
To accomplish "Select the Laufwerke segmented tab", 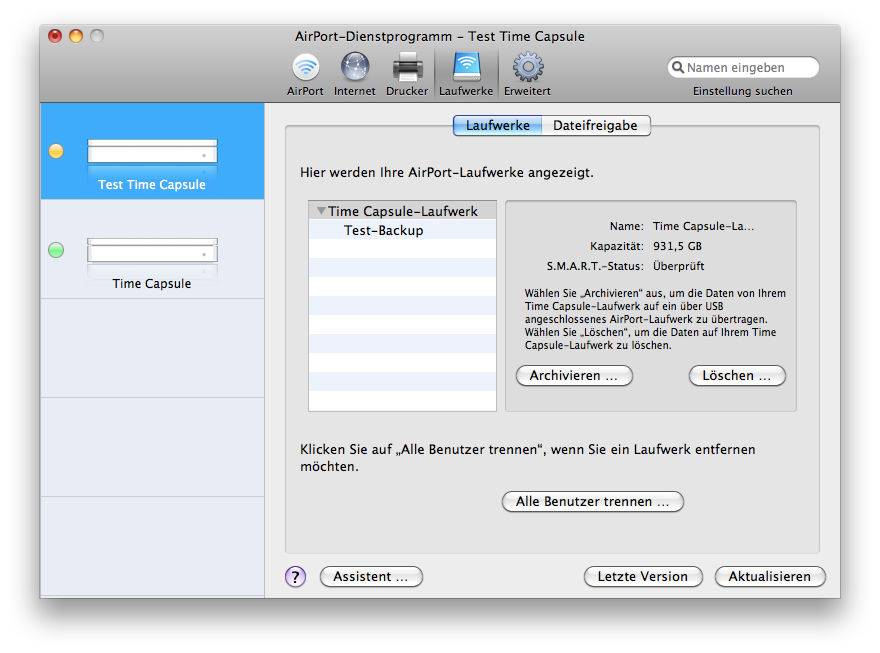I will pyautogui.click(x=498, y=125).
